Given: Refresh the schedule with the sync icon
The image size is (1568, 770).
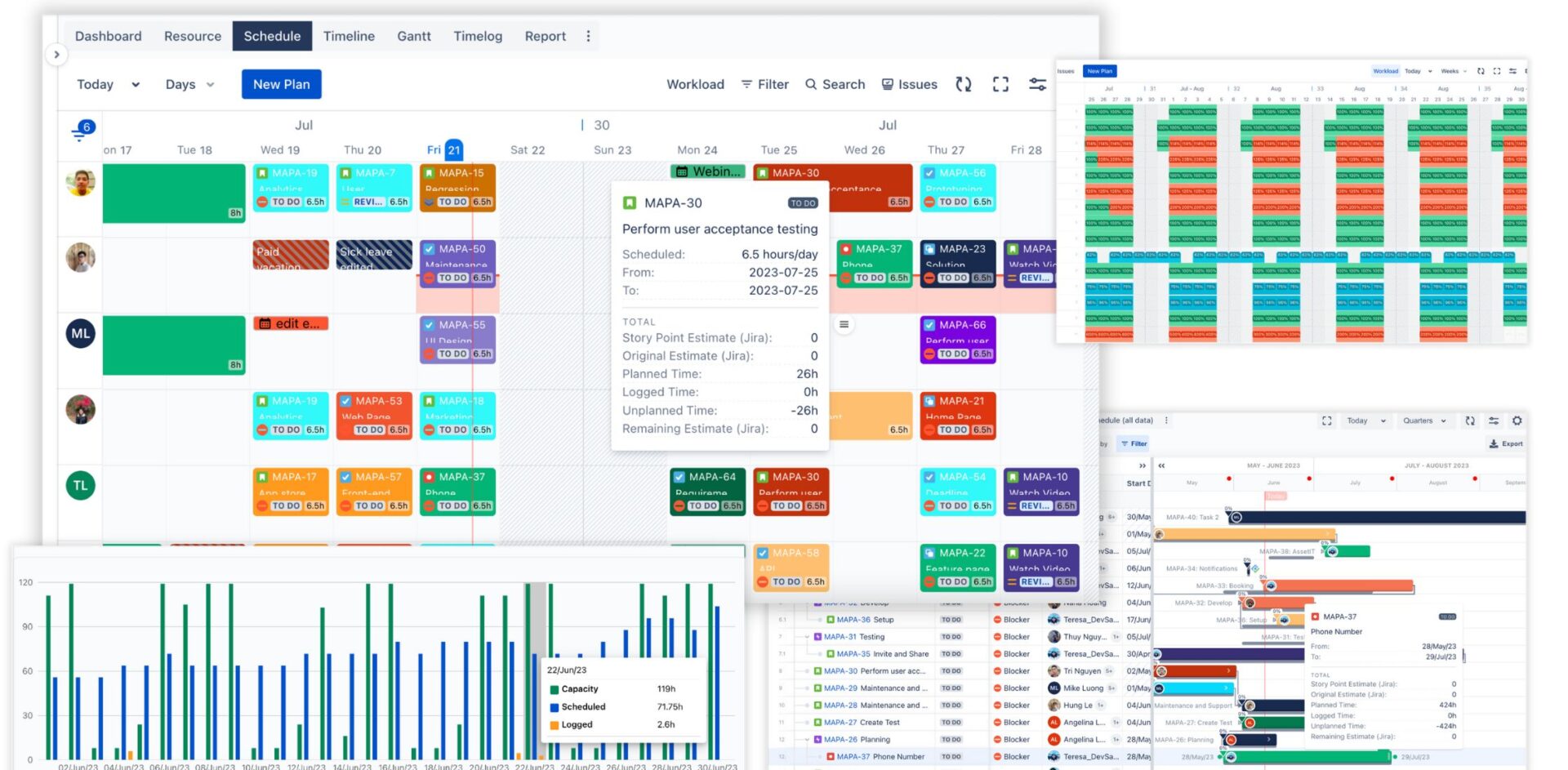Looking at the screenshot, I should 964,84.
